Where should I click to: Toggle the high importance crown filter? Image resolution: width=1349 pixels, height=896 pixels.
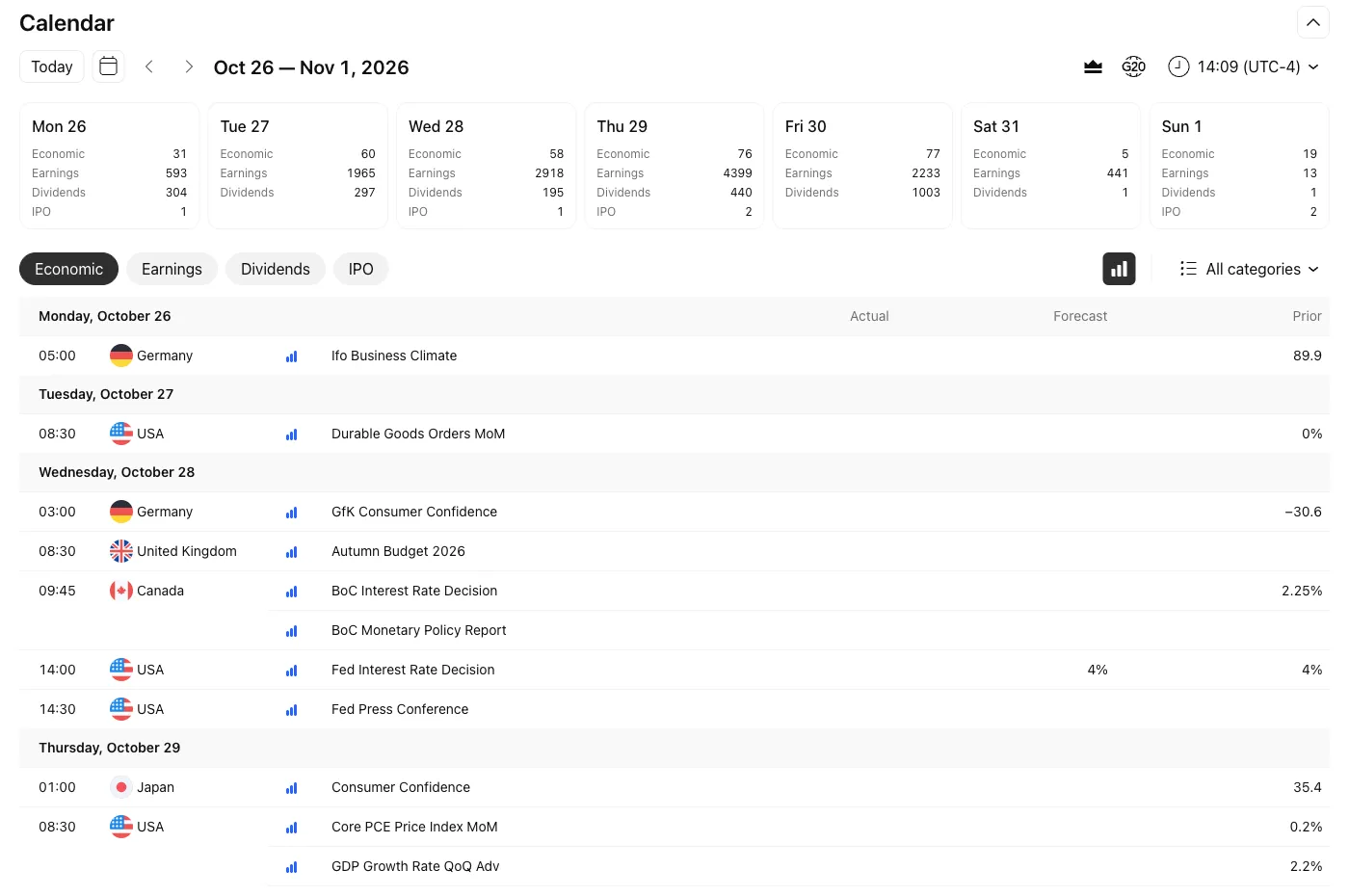(x=1093, y=66)
